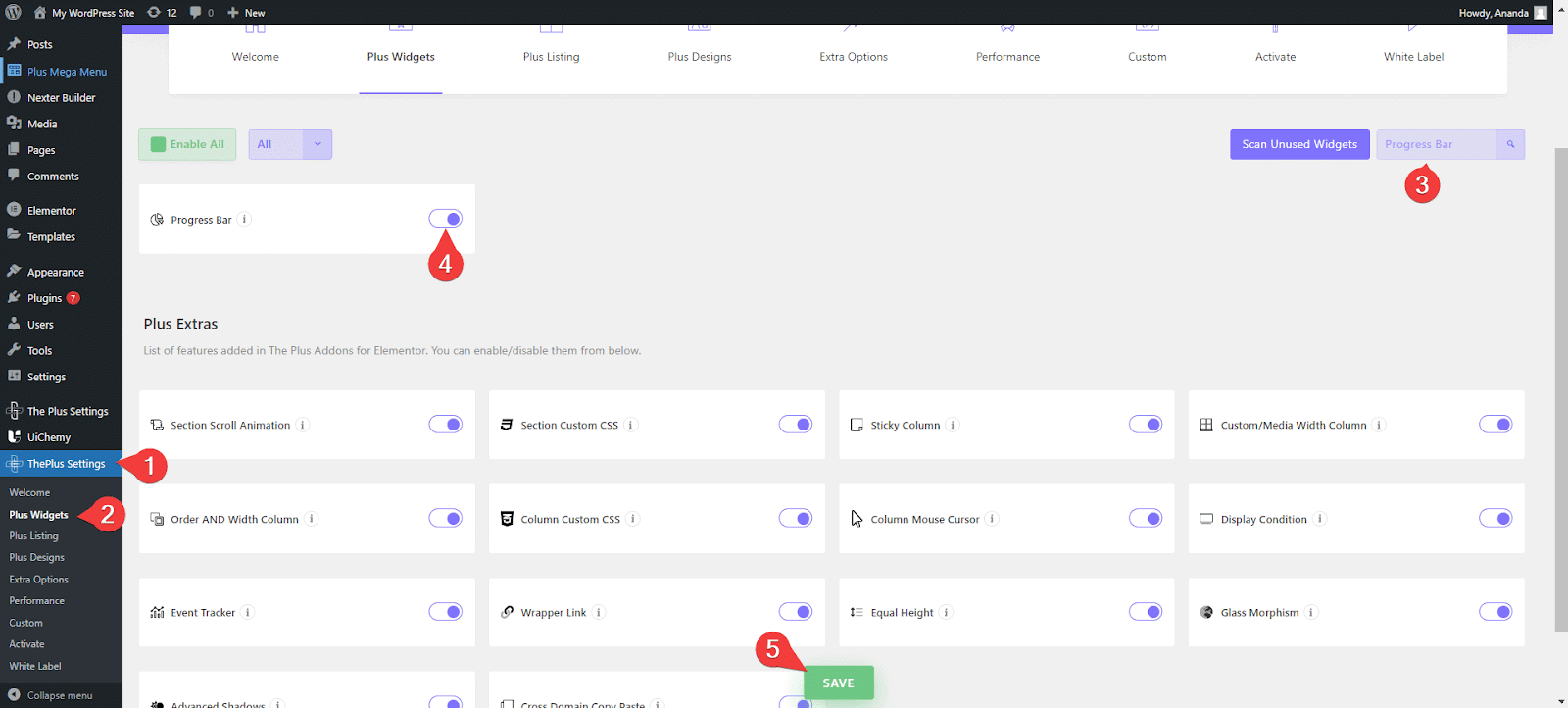This screenshot has height=708, width=1568.
Task: Click the search magnifier icon
Action: tap(1510, 144)
